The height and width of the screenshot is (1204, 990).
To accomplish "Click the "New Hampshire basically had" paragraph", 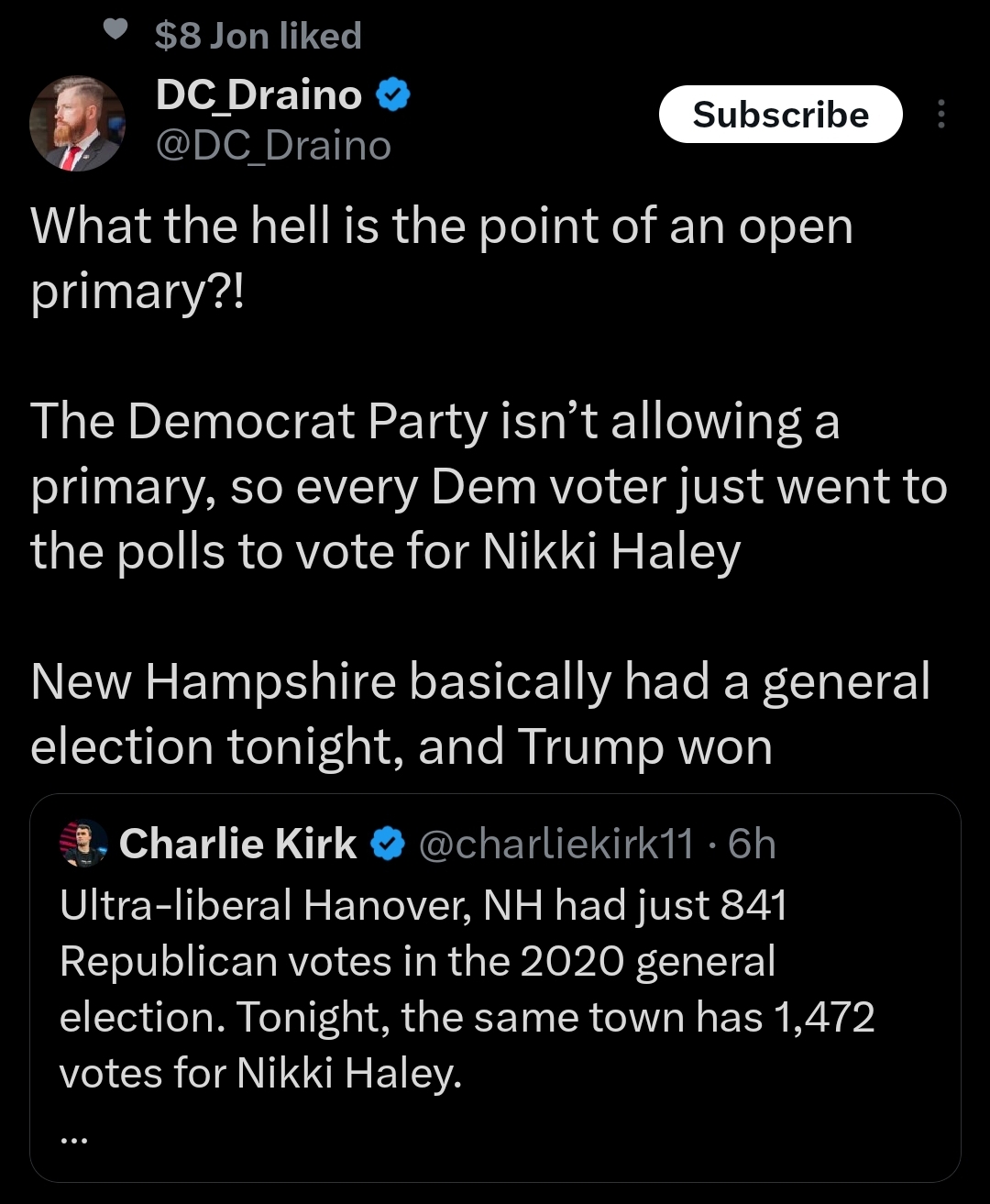I will pyautogui.click(x=479, y=713).
